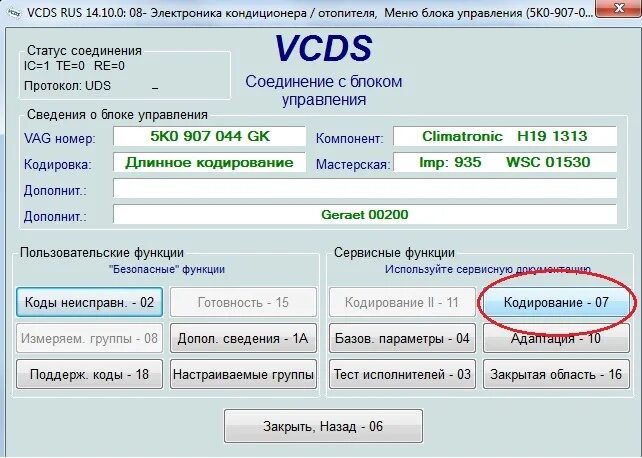Viewport: 642px width, 458px height.
Task: Click VAG number field '5K0 907 044 GK'
Action: [209, 136]
